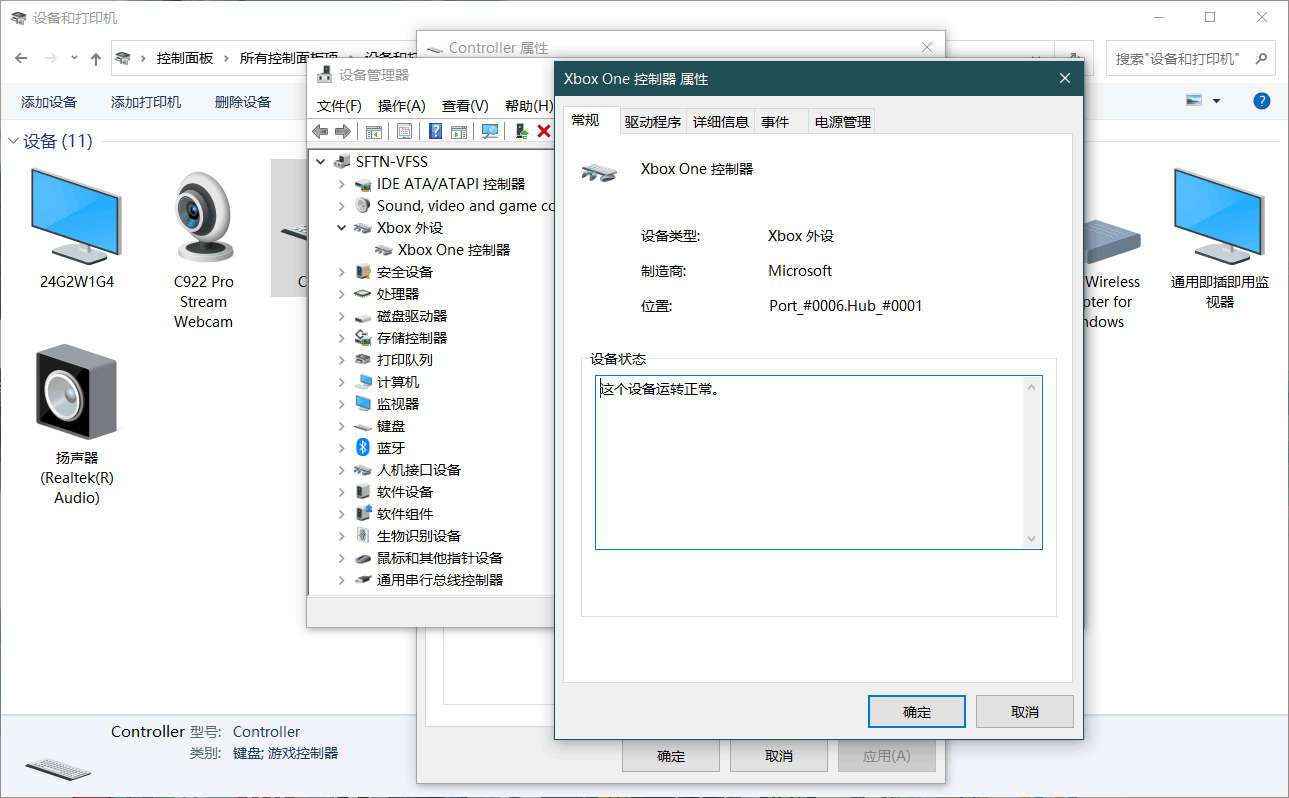Open the recent locations dropdown in Explorer
The width and height of the screenshot is (1289, 798).
pos(75,58)
